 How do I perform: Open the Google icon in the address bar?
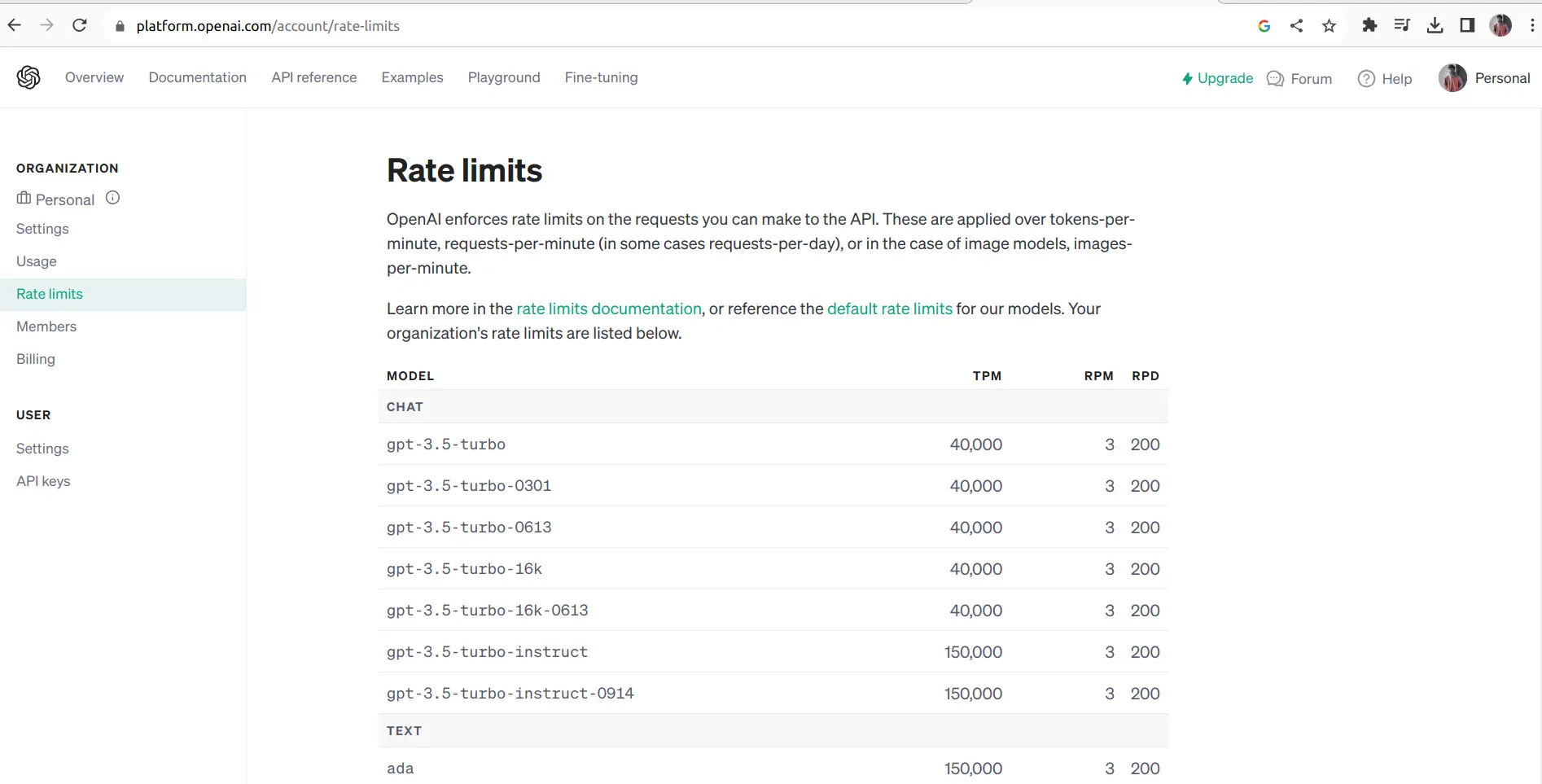point(1264,26)
